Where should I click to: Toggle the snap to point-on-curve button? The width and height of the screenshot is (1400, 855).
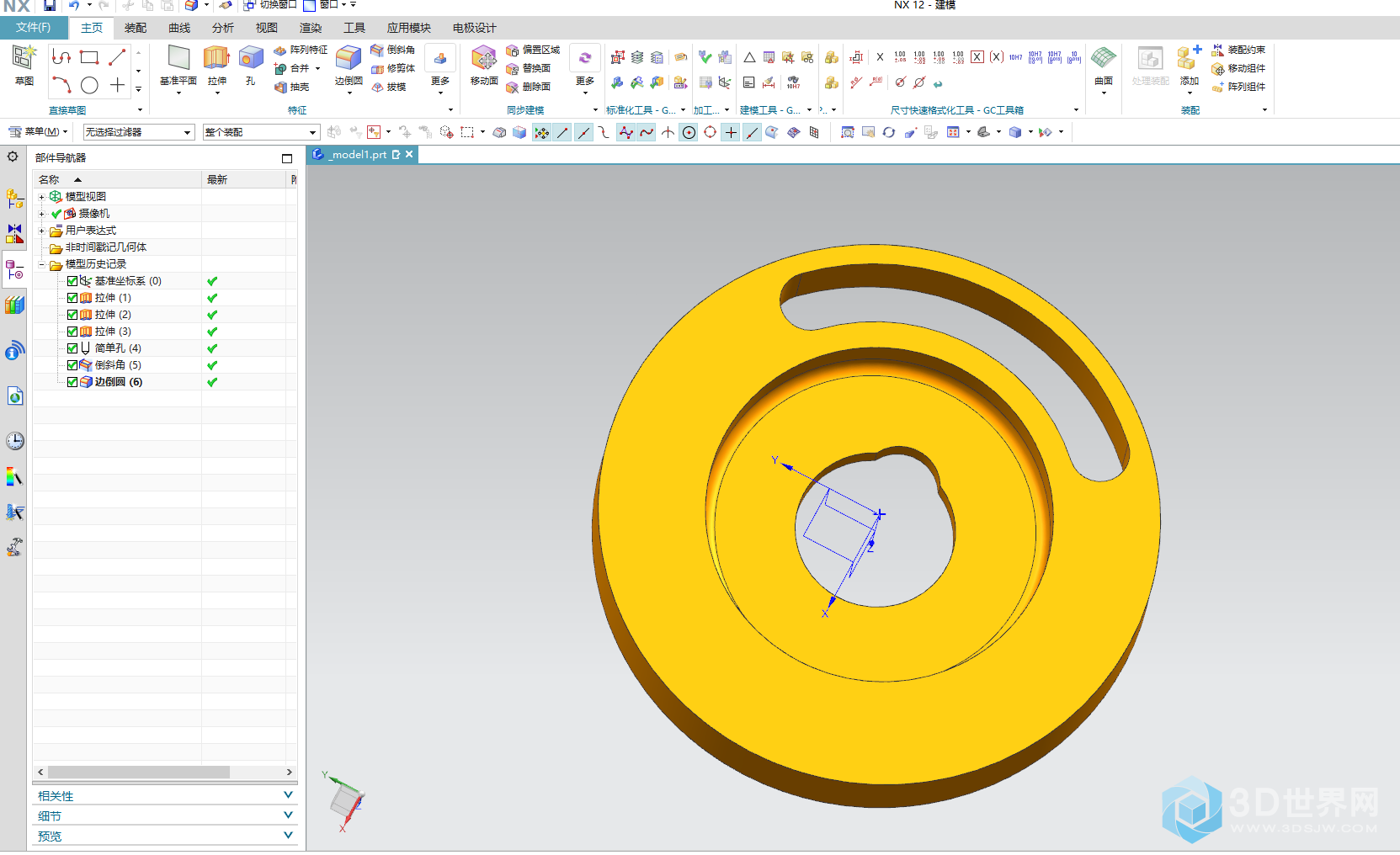pos(752,132)
